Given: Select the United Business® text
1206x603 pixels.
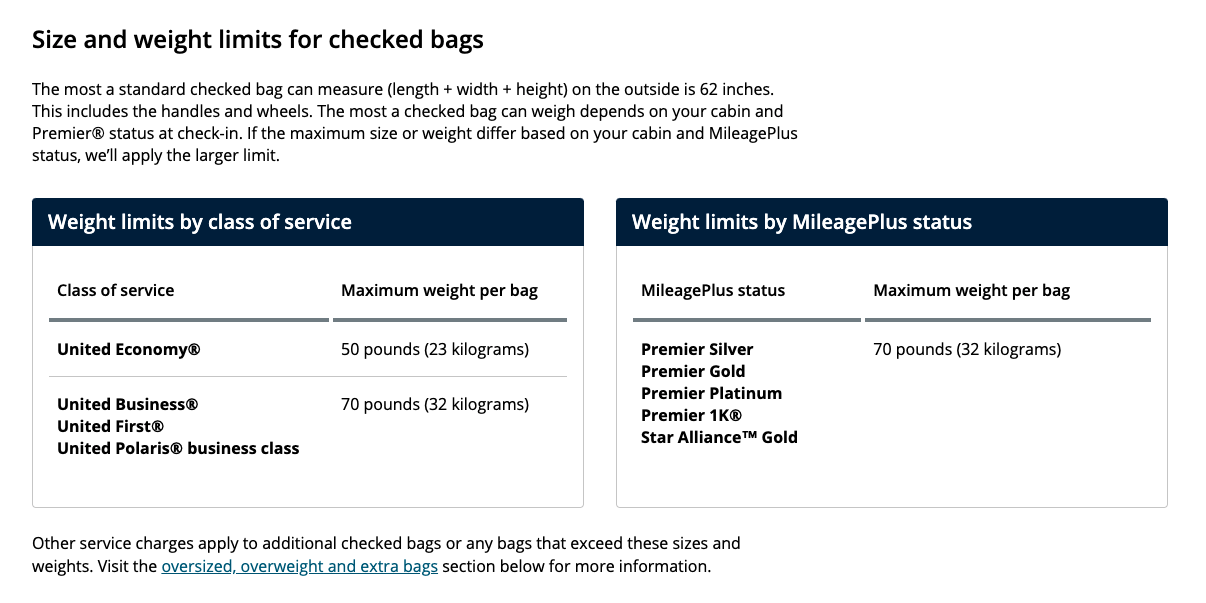Looking at the screenshot, I should pos(128,404).
